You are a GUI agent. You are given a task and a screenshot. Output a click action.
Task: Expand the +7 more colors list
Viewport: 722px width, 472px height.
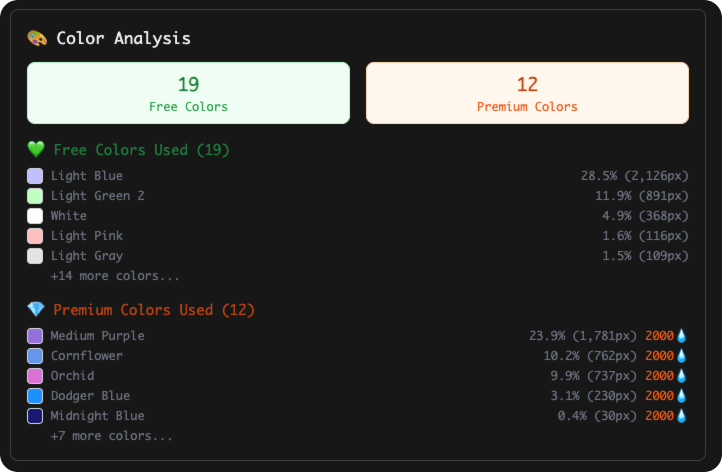click(x=111, y=436)
